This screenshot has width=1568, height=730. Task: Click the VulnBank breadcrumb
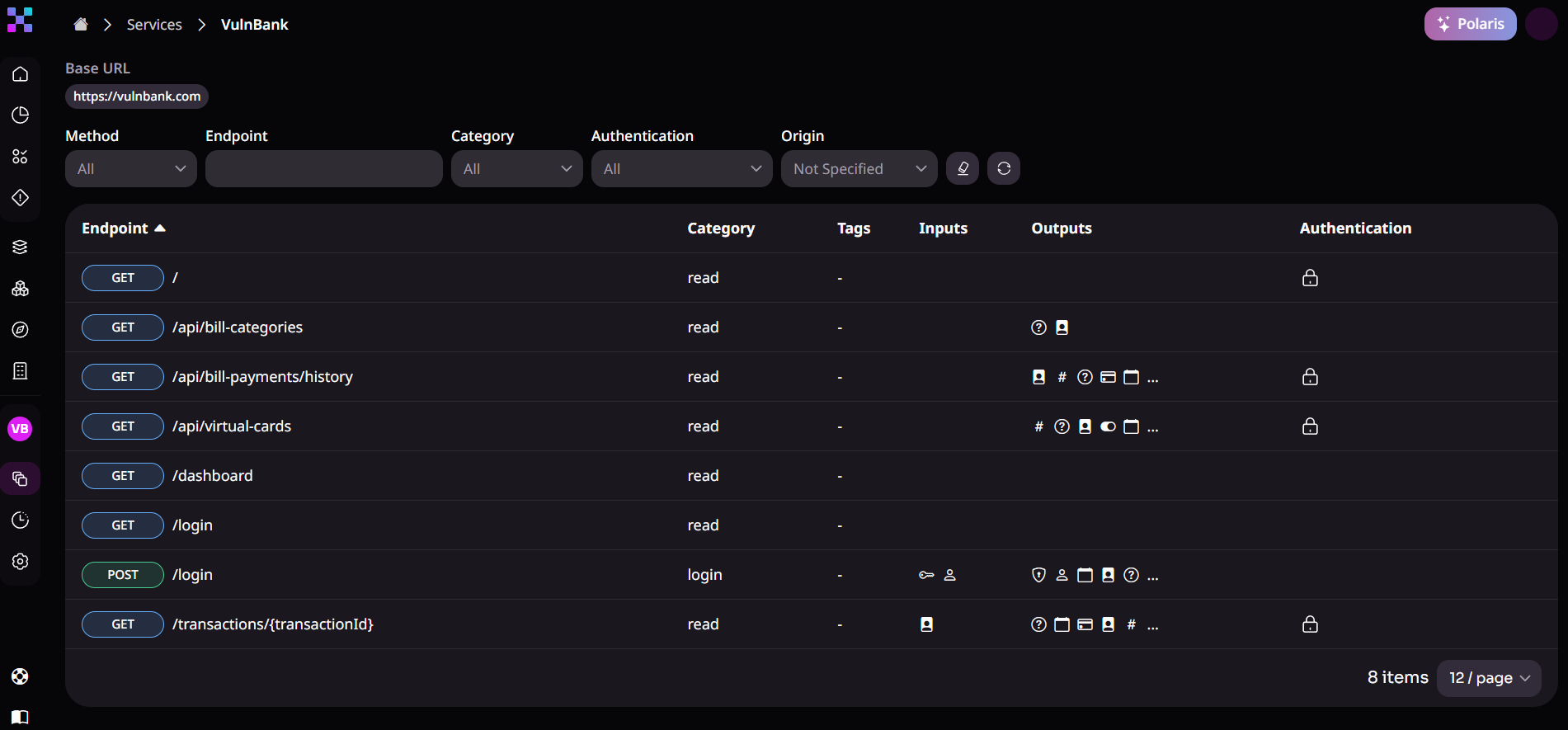tap(255, 25)
